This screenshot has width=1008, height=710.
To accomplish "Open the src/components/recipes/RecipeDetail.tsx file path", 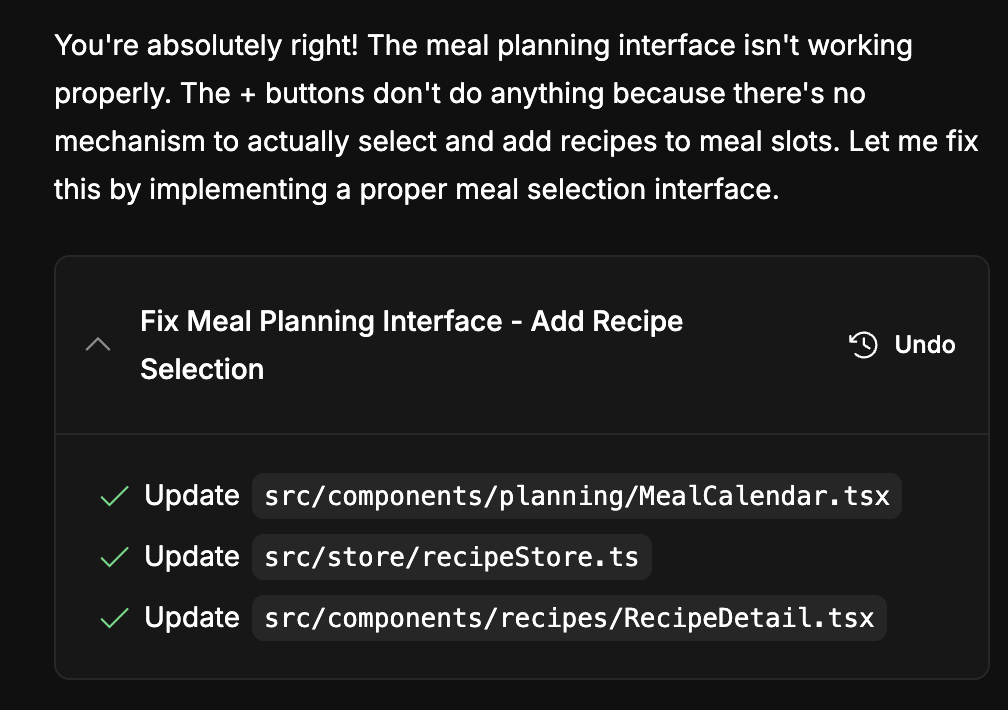I will point(569,618).
